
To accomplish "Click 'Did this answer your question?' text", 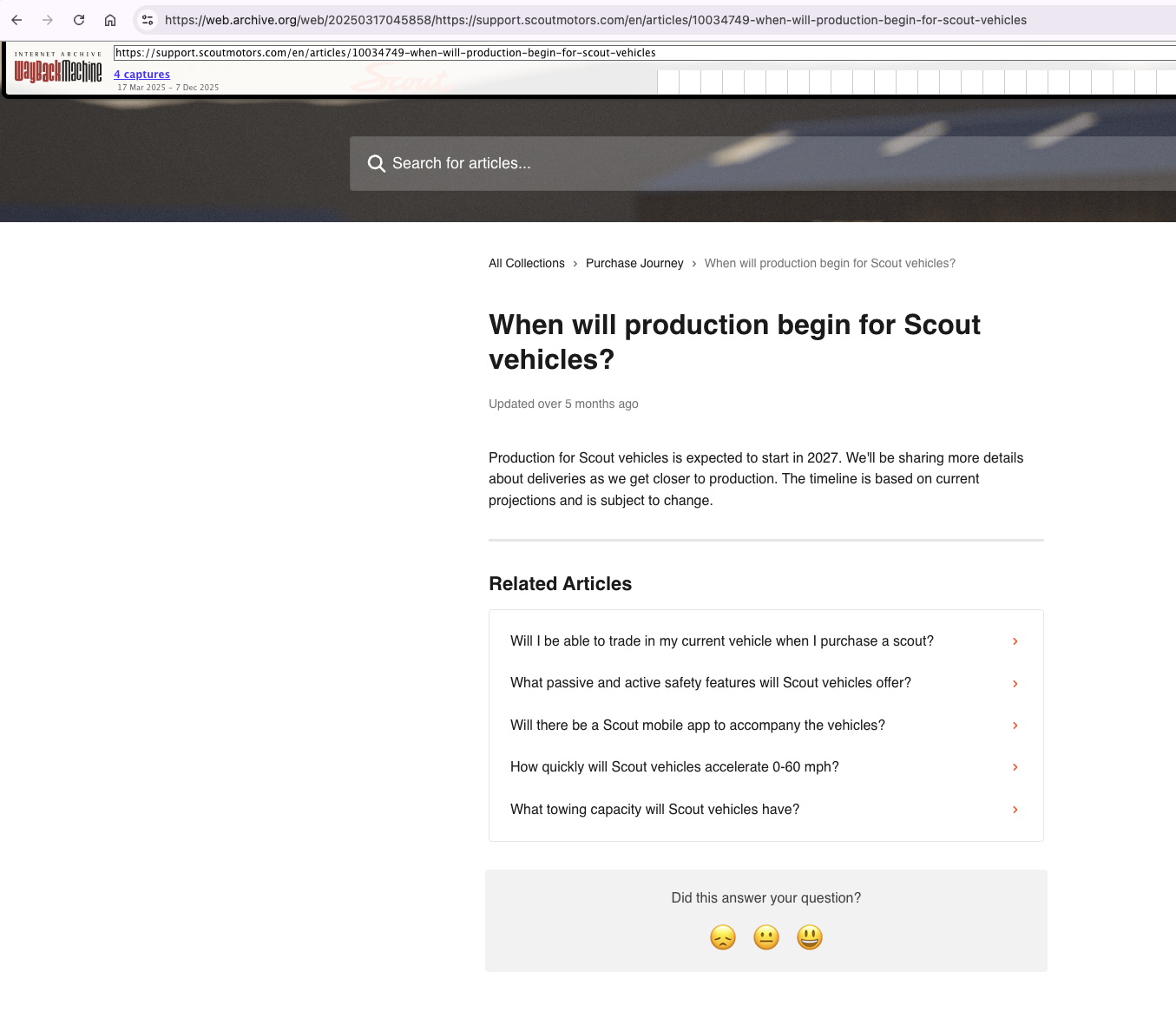I will pyautogui.click(x=766, y=898).
